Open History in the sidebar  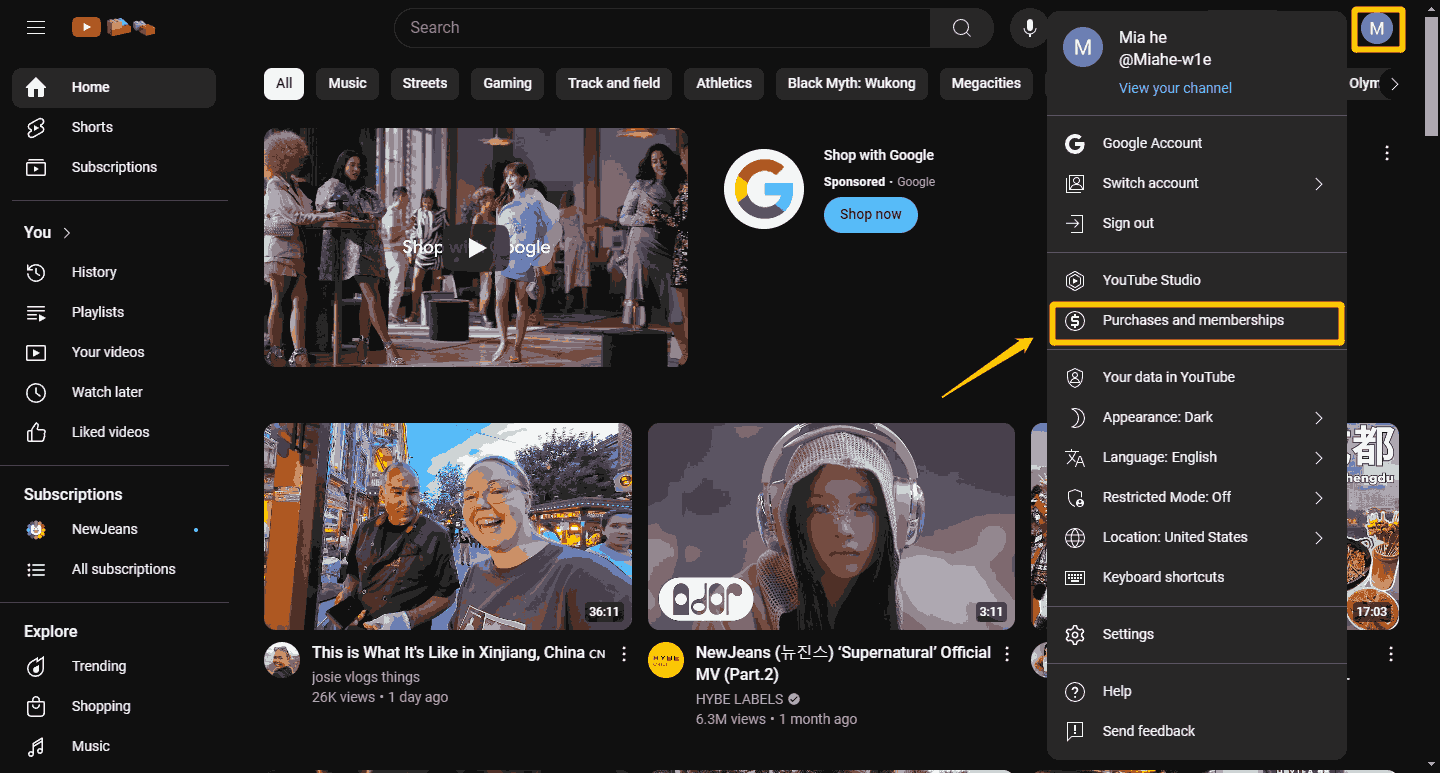(114, 272)
